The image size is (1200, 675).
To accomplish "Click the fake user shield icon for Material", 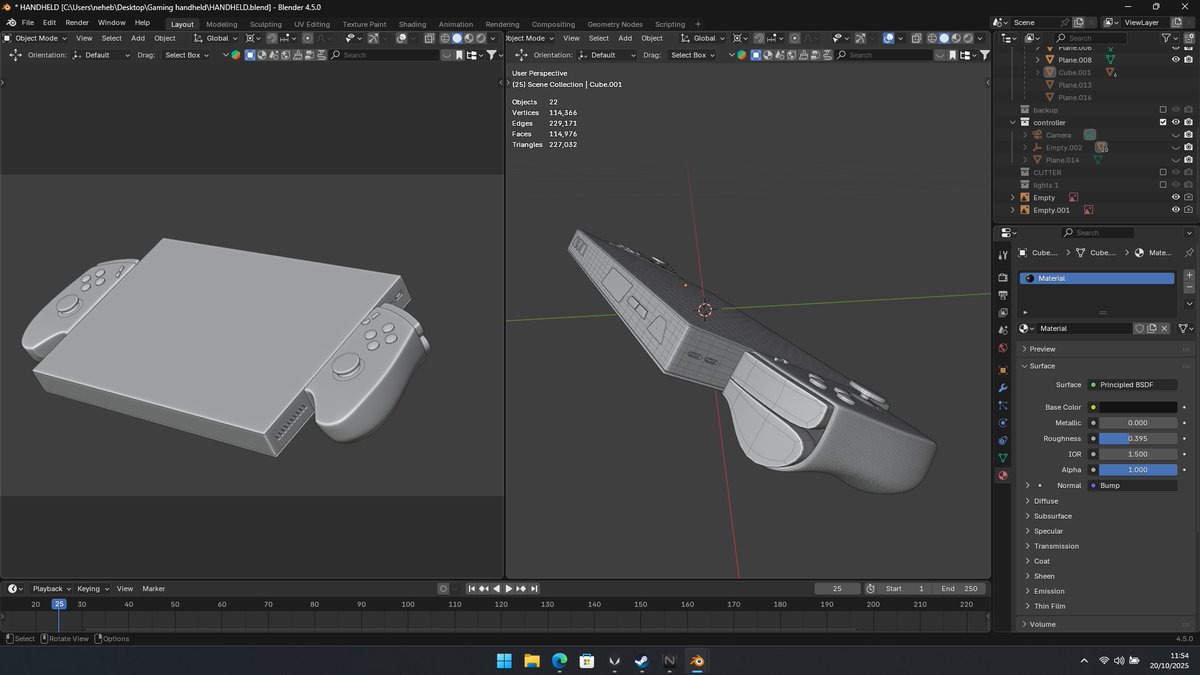I will pyautogui.click(x=1139, y=328).
